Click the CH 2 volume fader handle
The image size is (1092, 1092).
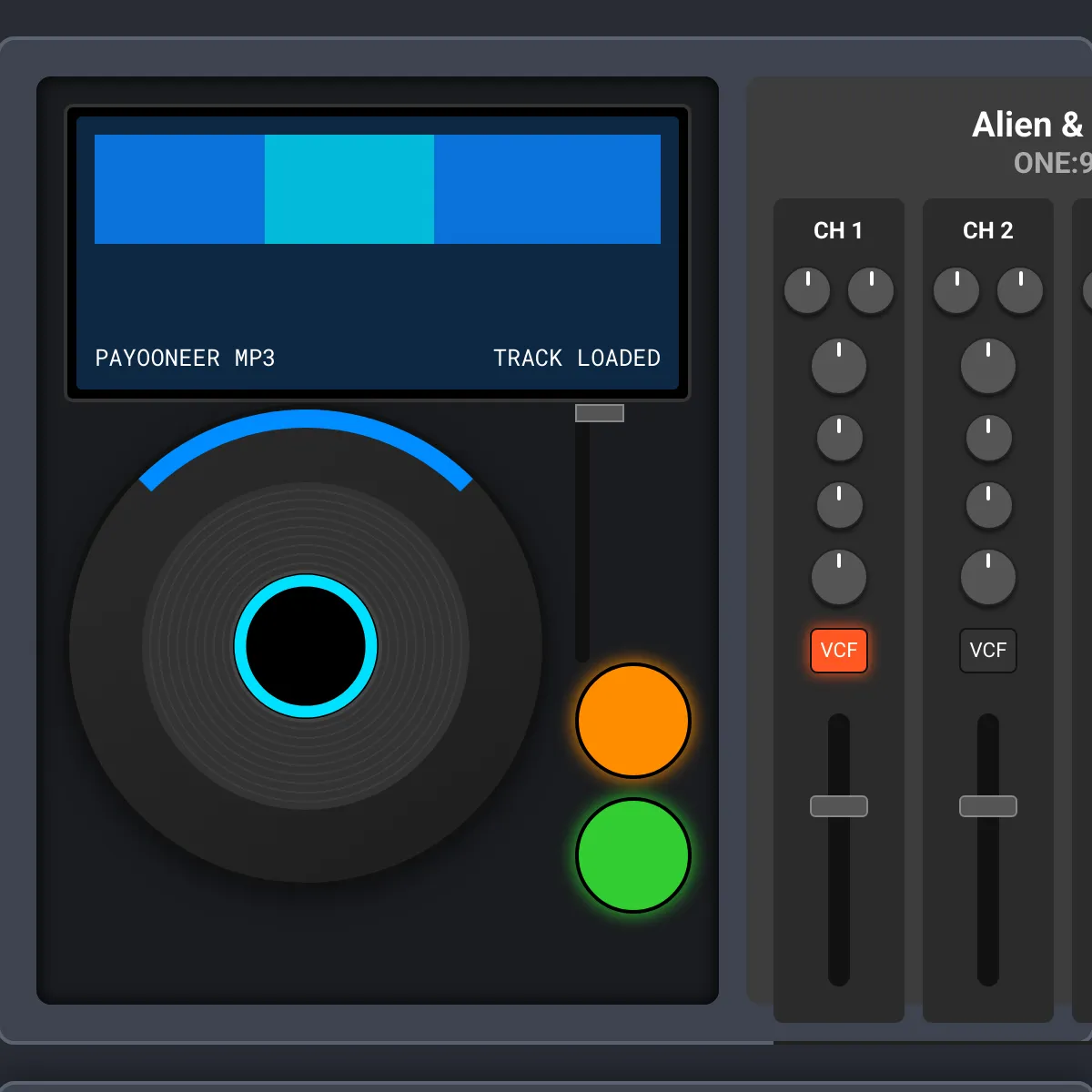click(987, 806)
